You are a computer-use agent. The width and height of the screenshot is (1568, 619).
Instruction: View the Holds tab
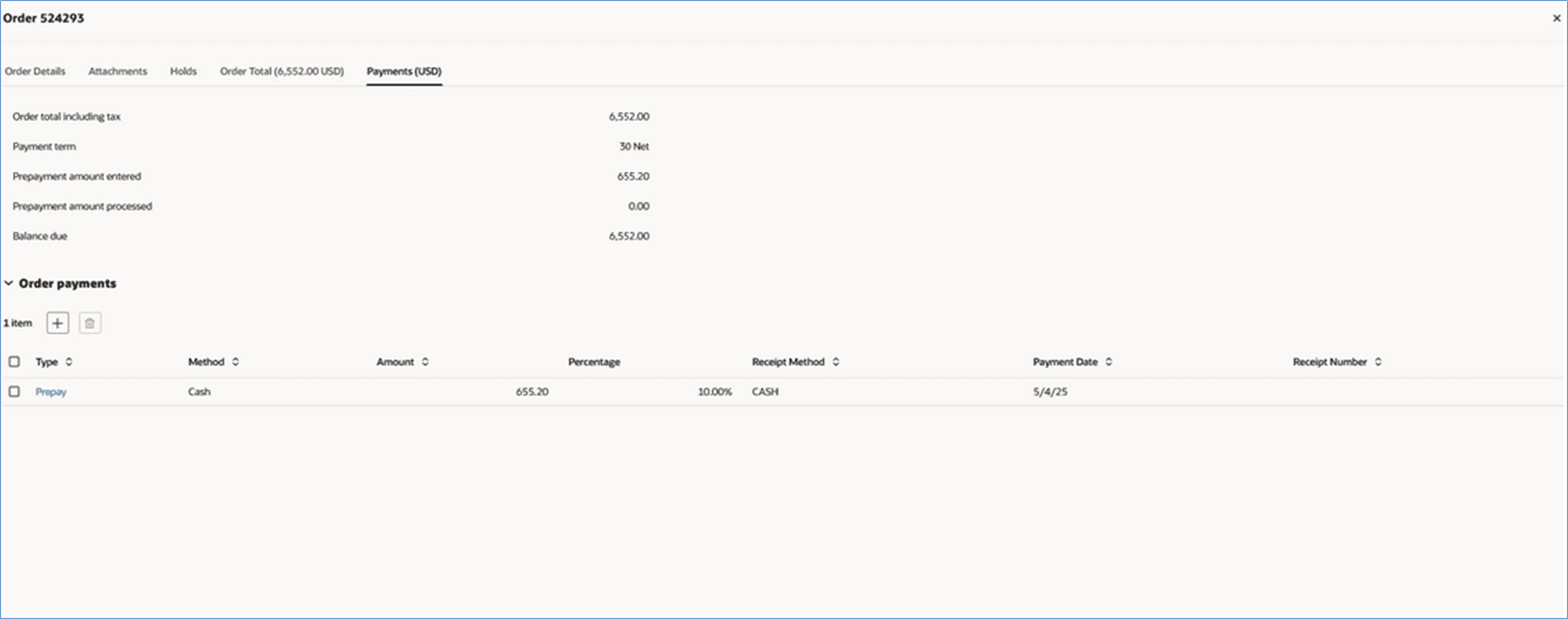[183, 71]
